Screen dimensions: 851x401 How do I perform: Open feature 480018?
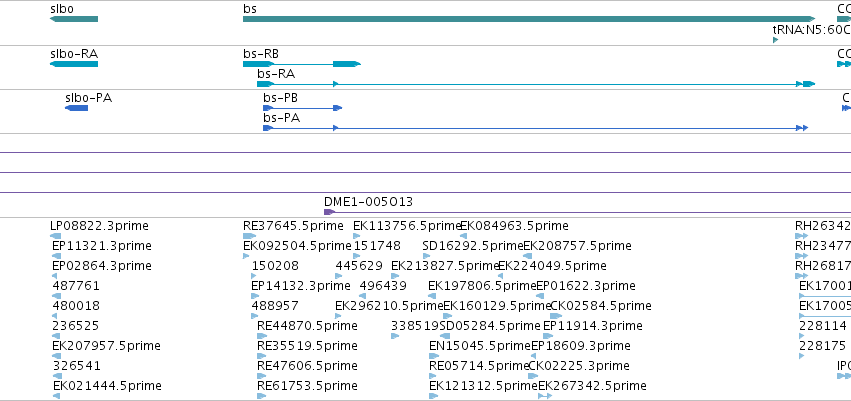(x=77, y=305)
